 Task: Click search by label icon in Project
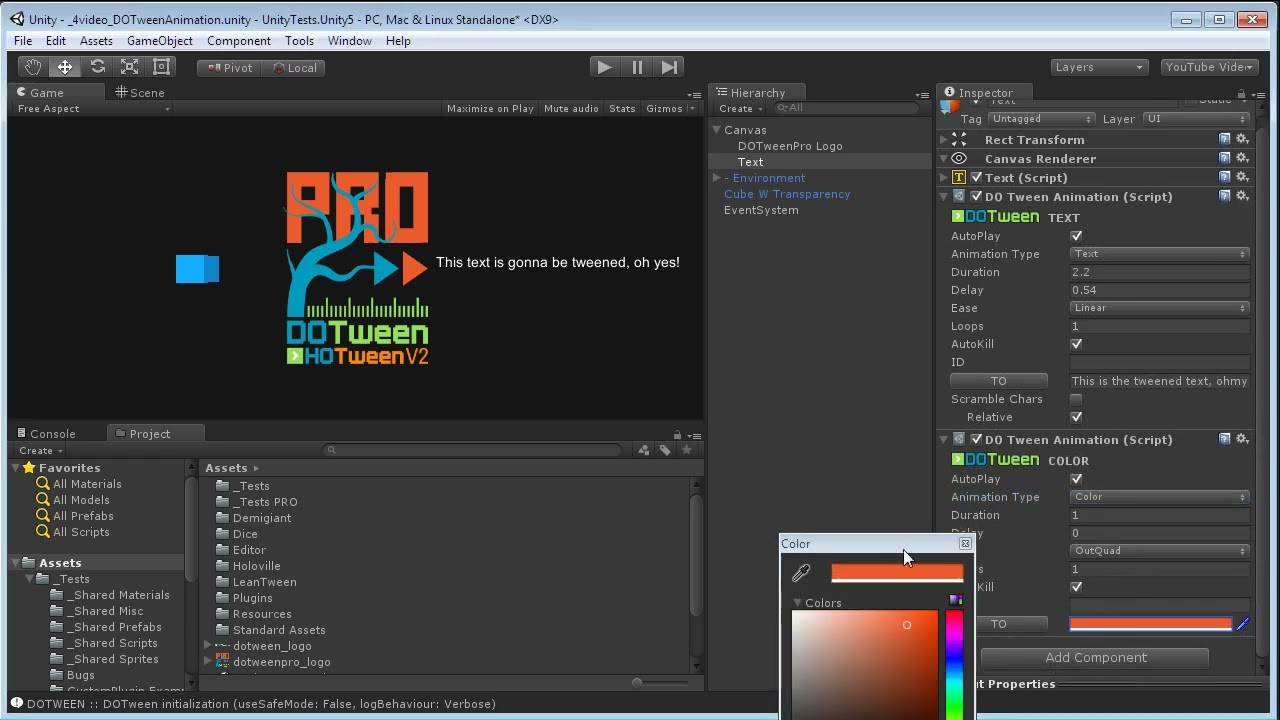pyautogui.click(x=665, y=450)
